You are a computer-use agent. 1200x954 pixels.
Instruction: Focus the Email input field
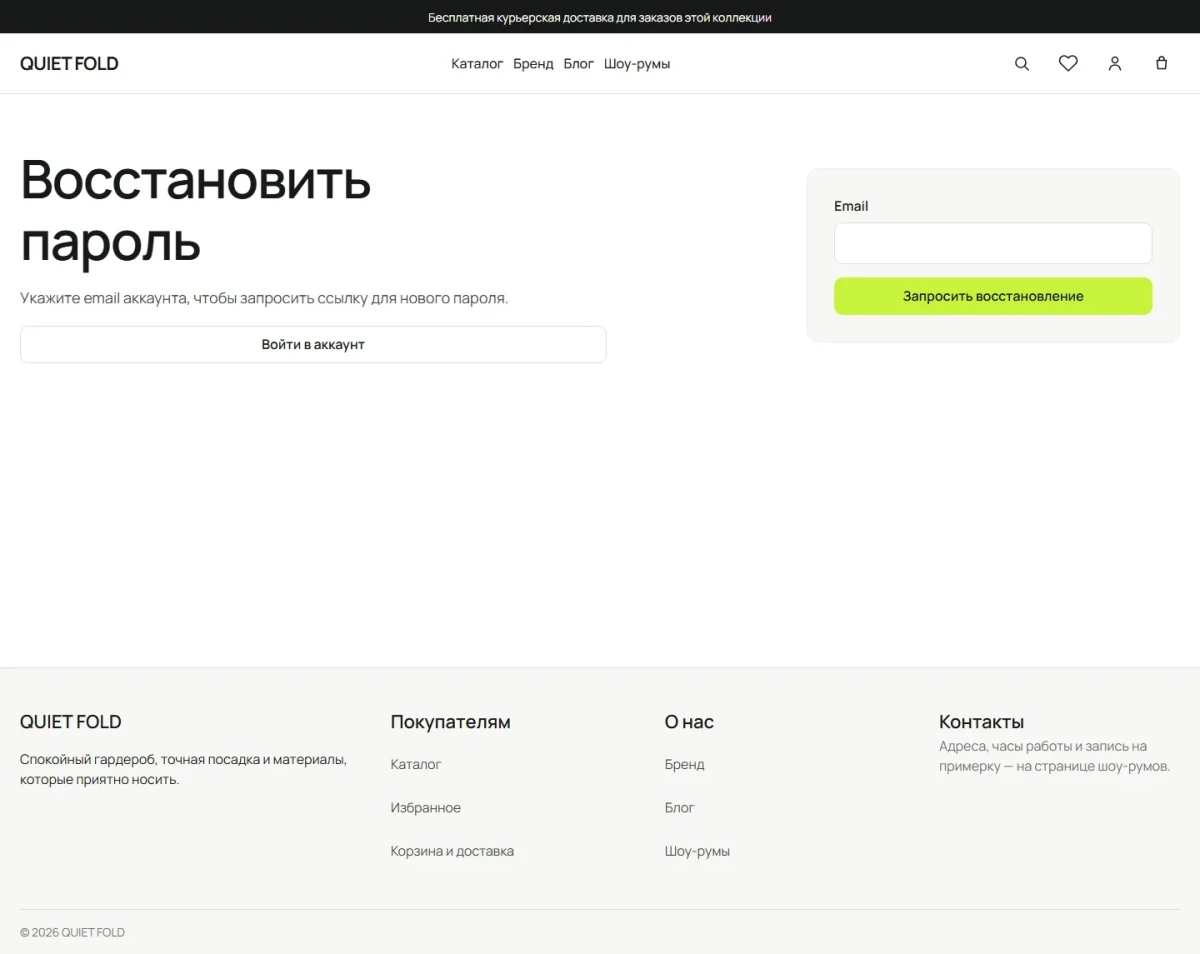tap(993, 243)
